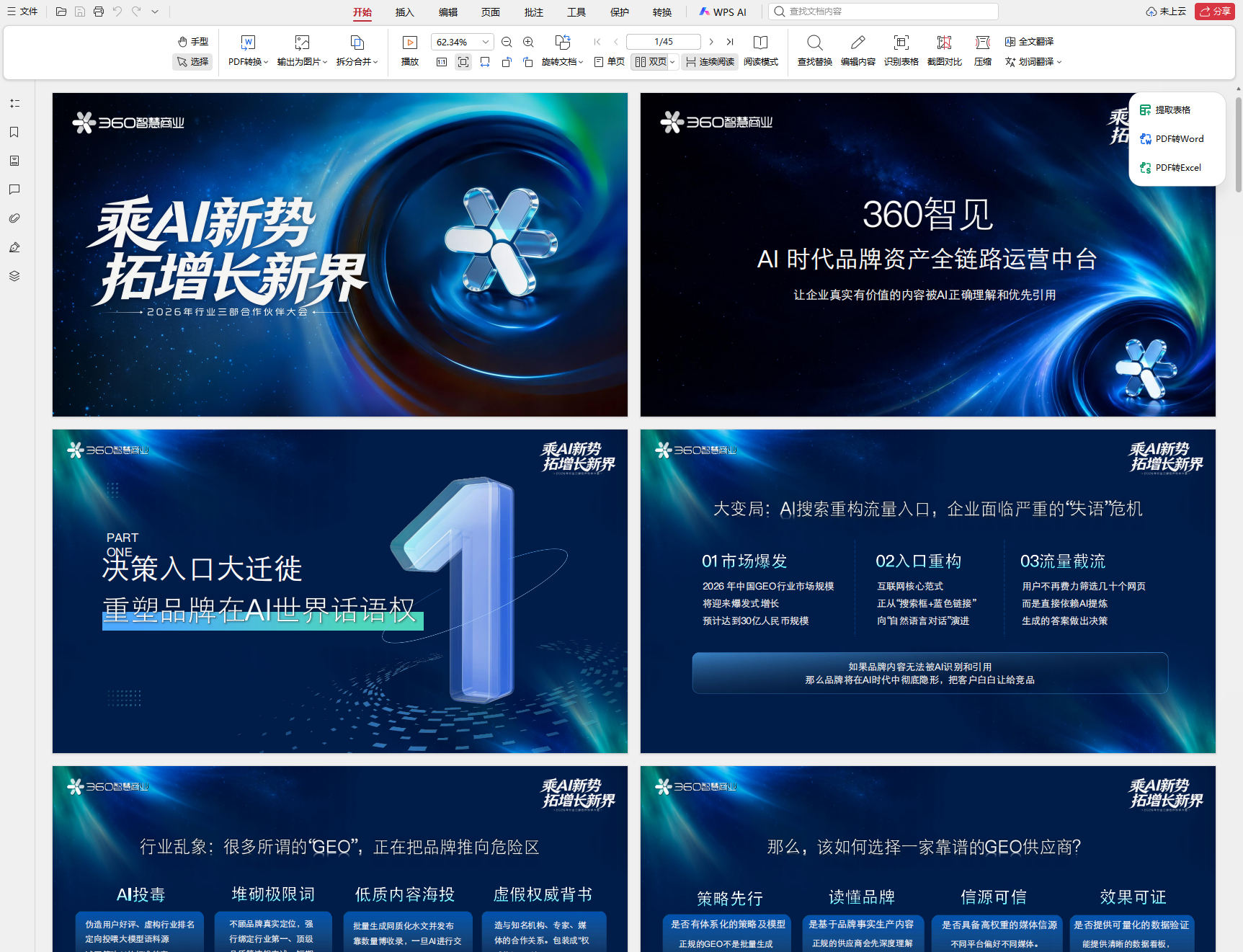
Task: Open 查找替换 find and replace
Action: [x=815, y=52]
